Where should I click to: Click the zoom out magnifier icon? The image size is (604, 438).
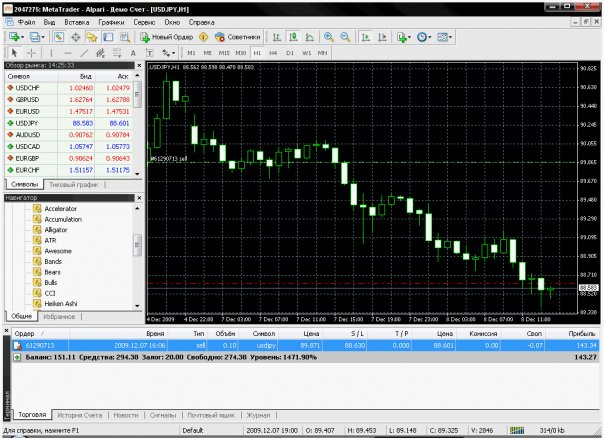(x=343, y=36)
